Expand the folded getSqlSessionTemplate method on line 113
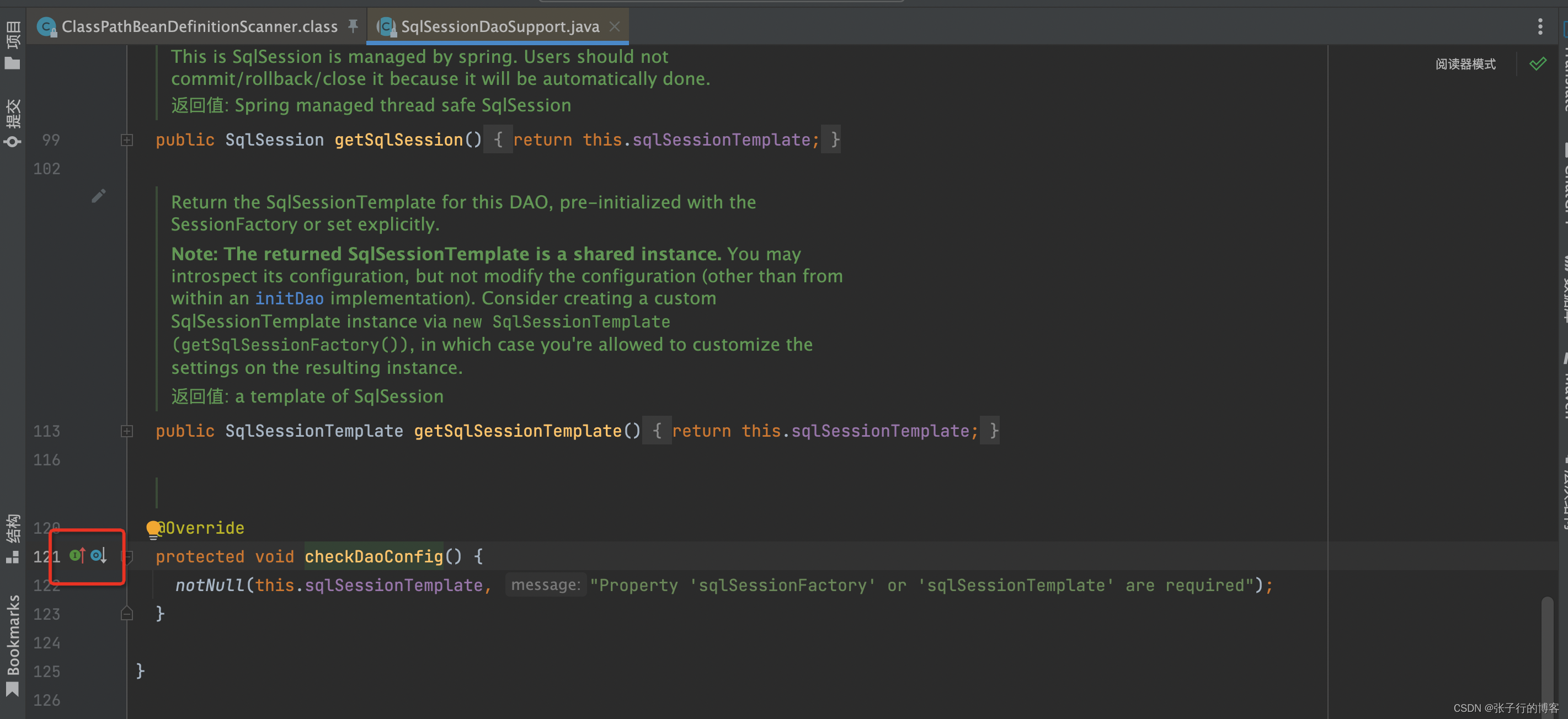This screenshot has width=1568, height=719. tap(126, 431)
